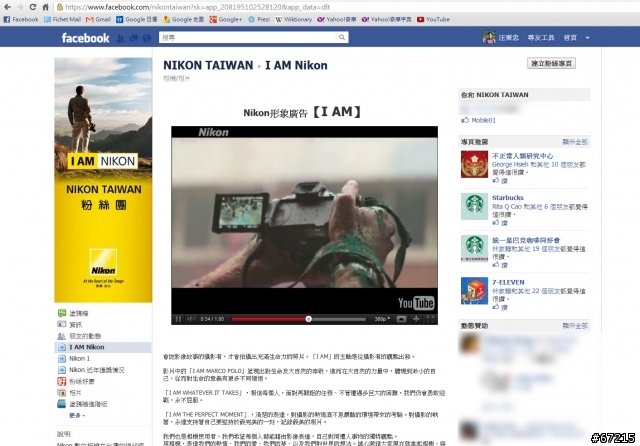Toggle fullscreen on the video player
Image resolution: width=640 pixels, height=446 pixels.
[430, 319]
